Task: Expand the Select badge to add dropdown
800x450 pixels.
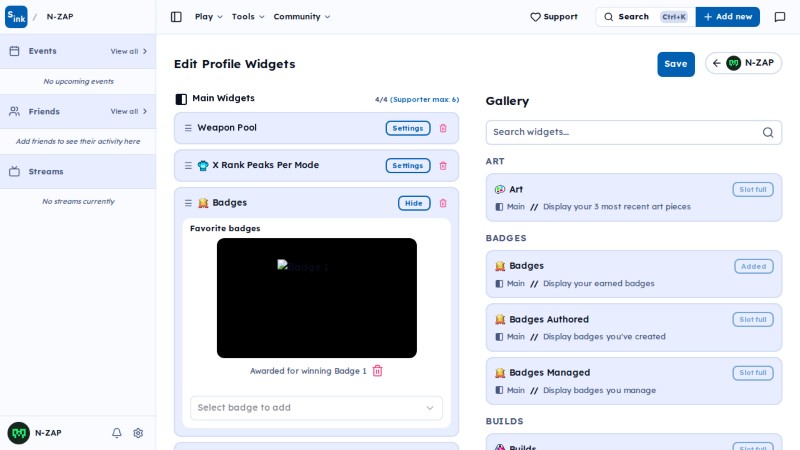Action: point(316,408)
